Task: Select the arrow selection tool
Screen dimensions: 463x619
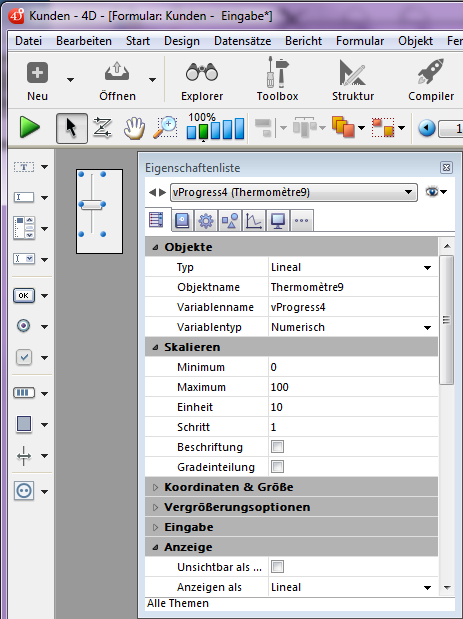Action: [x=71, y=128]
